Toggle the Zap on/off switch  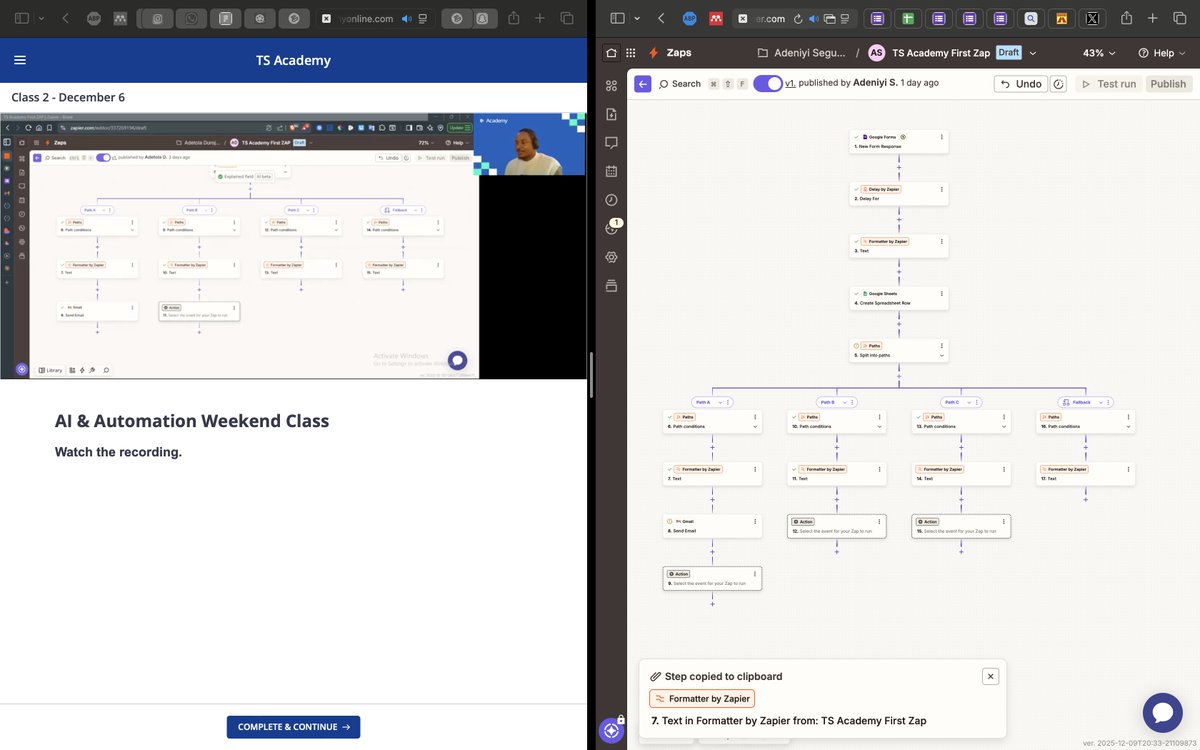[x=768, y=84]
